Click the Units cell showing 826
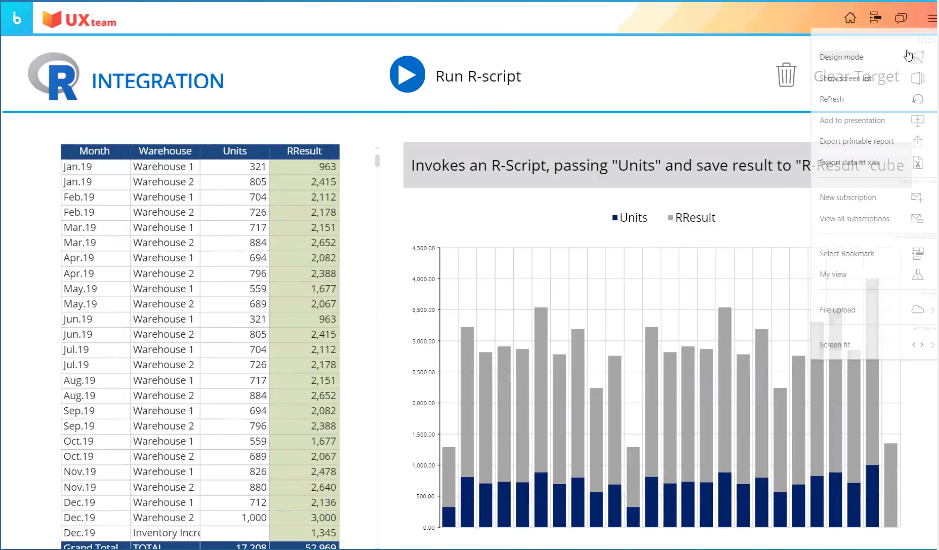Image resolution: width=939 pixels, height=550 pixels. coord(235,472)
